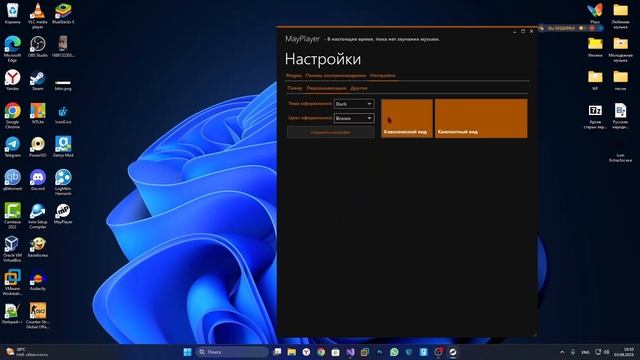Image resolution: width=640 pixels, height=360 pixels.
Task: Select the Компактный вид tile
Action: (x=481, y=118)
